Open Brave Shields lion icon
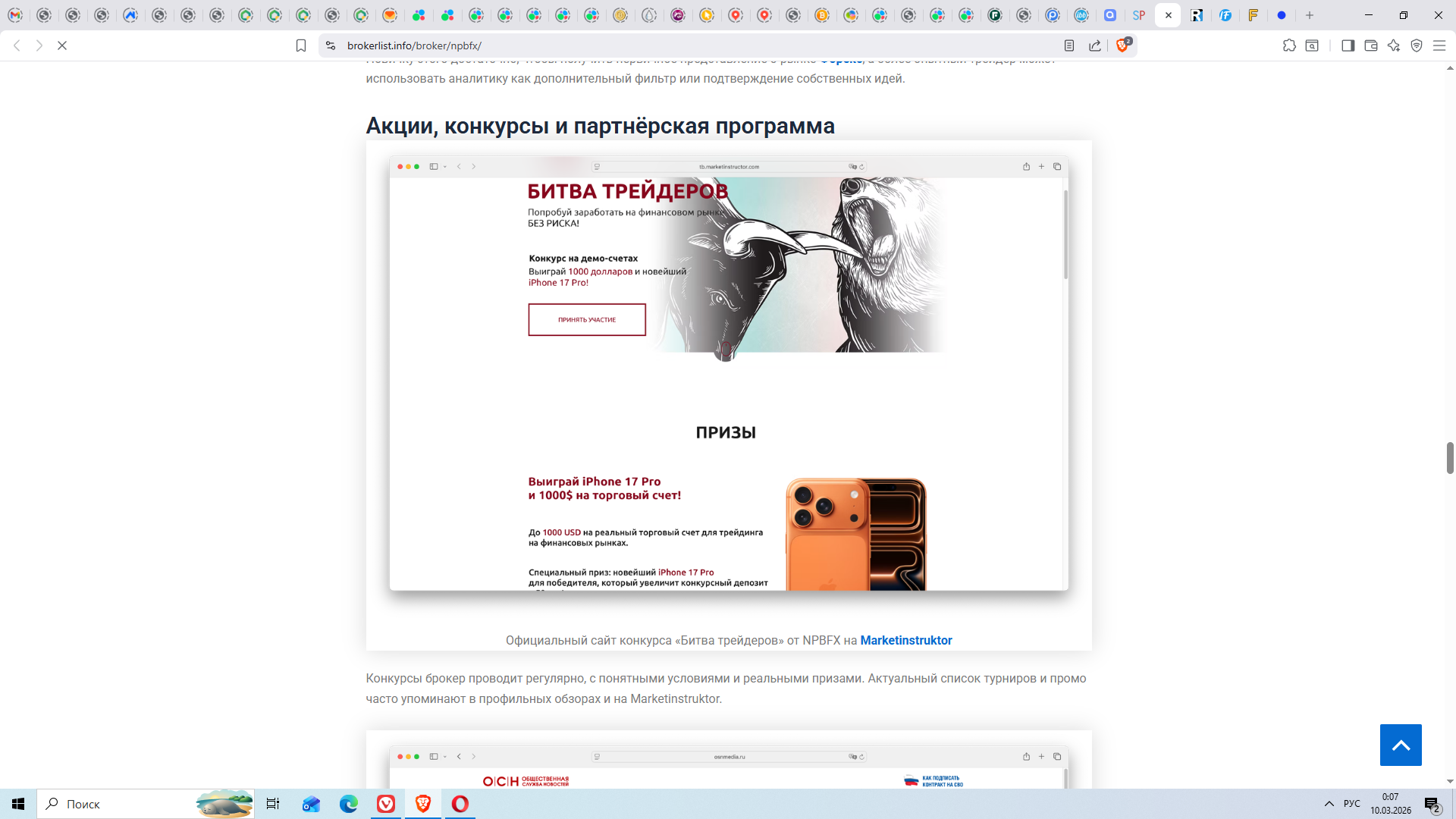Image resolution: width=1456 pixels, height=819 pixels. tap(1123, 45)
